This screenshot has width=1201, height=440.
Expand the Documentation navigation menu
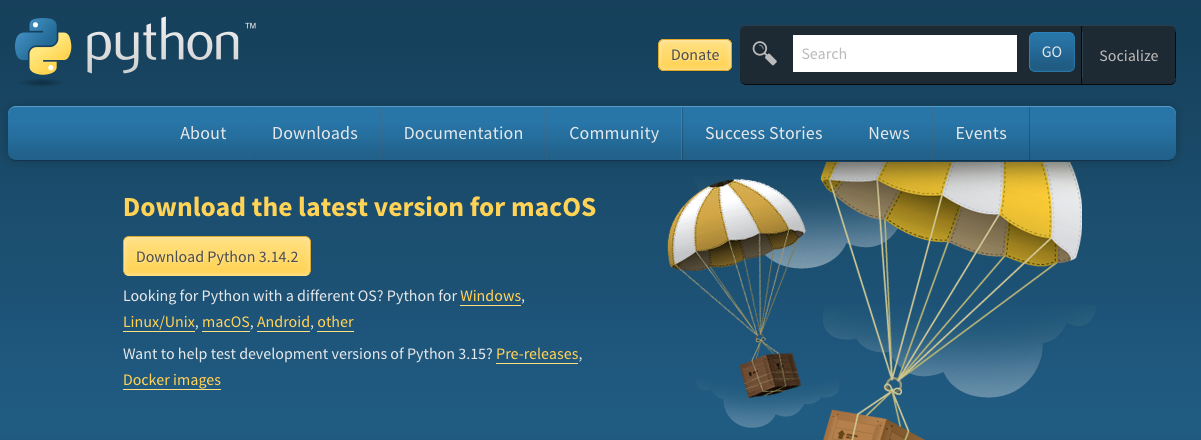(463, 133)
